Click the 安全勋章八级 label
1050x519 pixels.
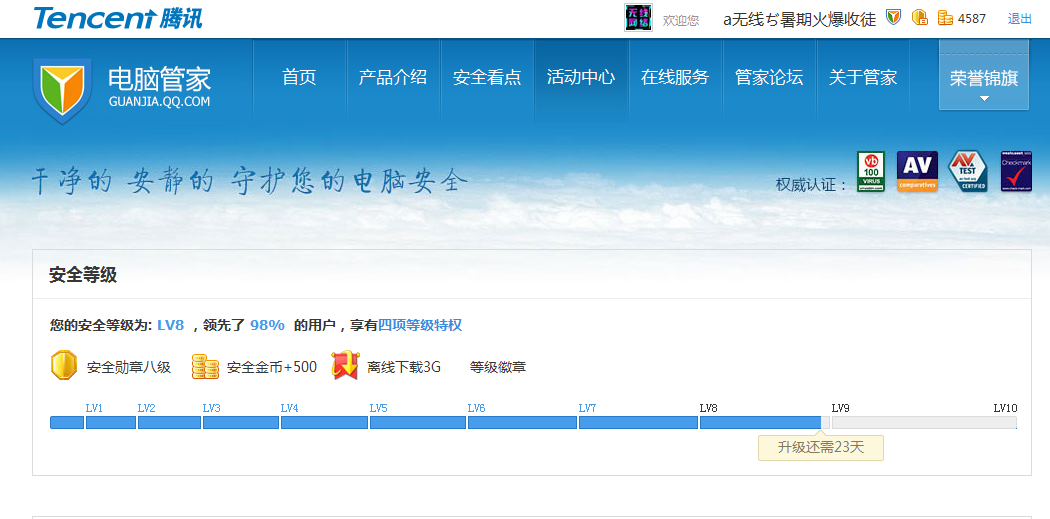[129, 367]
